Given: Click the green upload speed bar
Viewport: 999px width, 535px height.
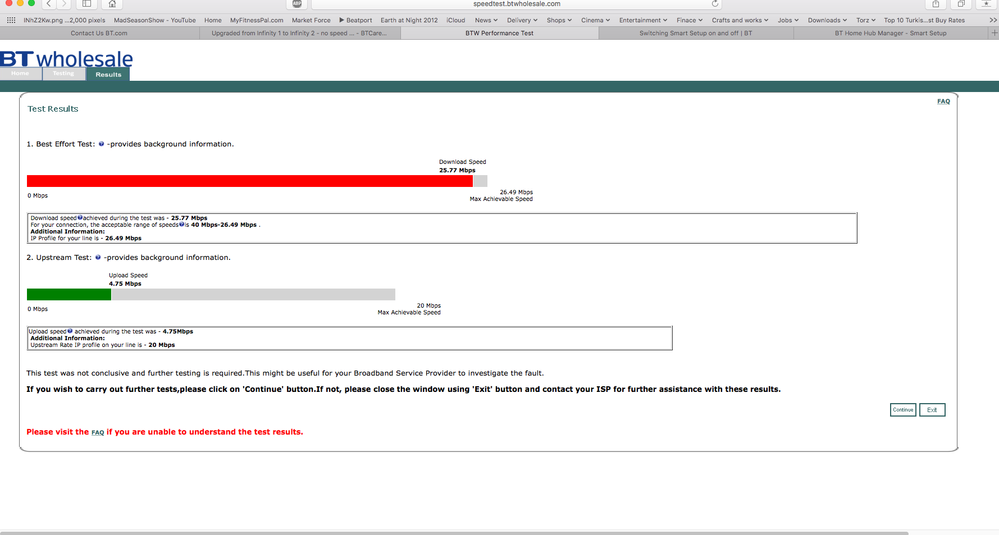Looking at the screenshot, I should 69,294.
